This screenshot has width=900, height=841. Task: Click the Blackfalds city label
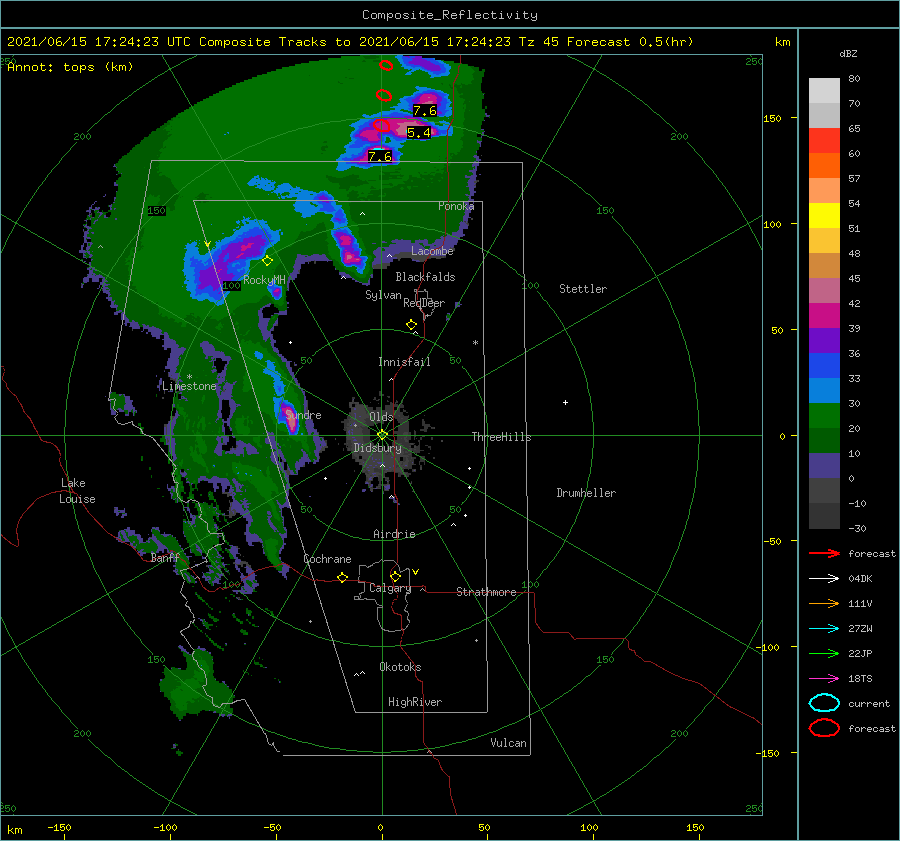(x=425, y=277)
